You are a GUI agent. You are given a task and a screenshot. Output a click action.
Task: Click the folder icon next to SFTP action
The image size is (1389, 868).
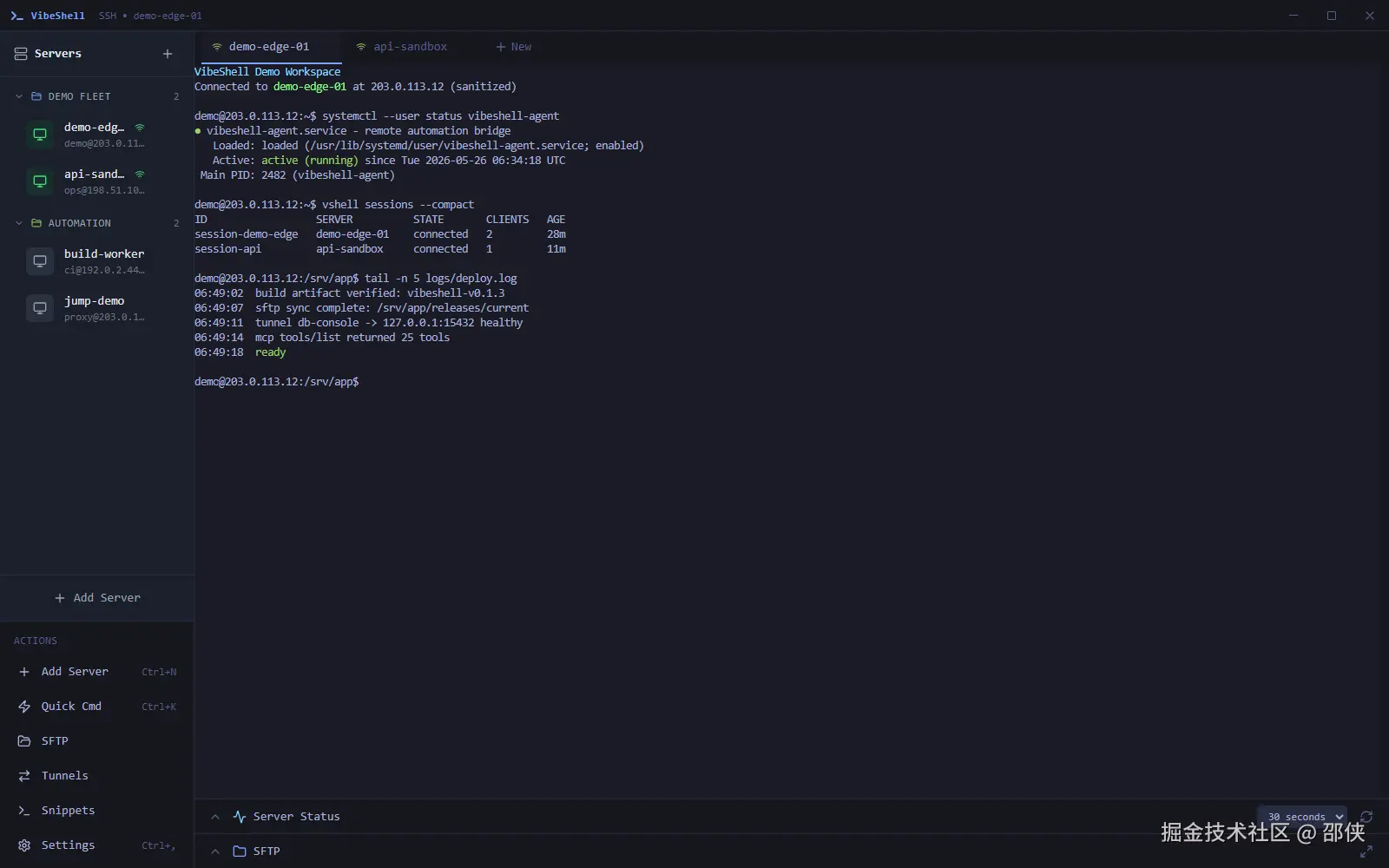(x=24, y=741)
